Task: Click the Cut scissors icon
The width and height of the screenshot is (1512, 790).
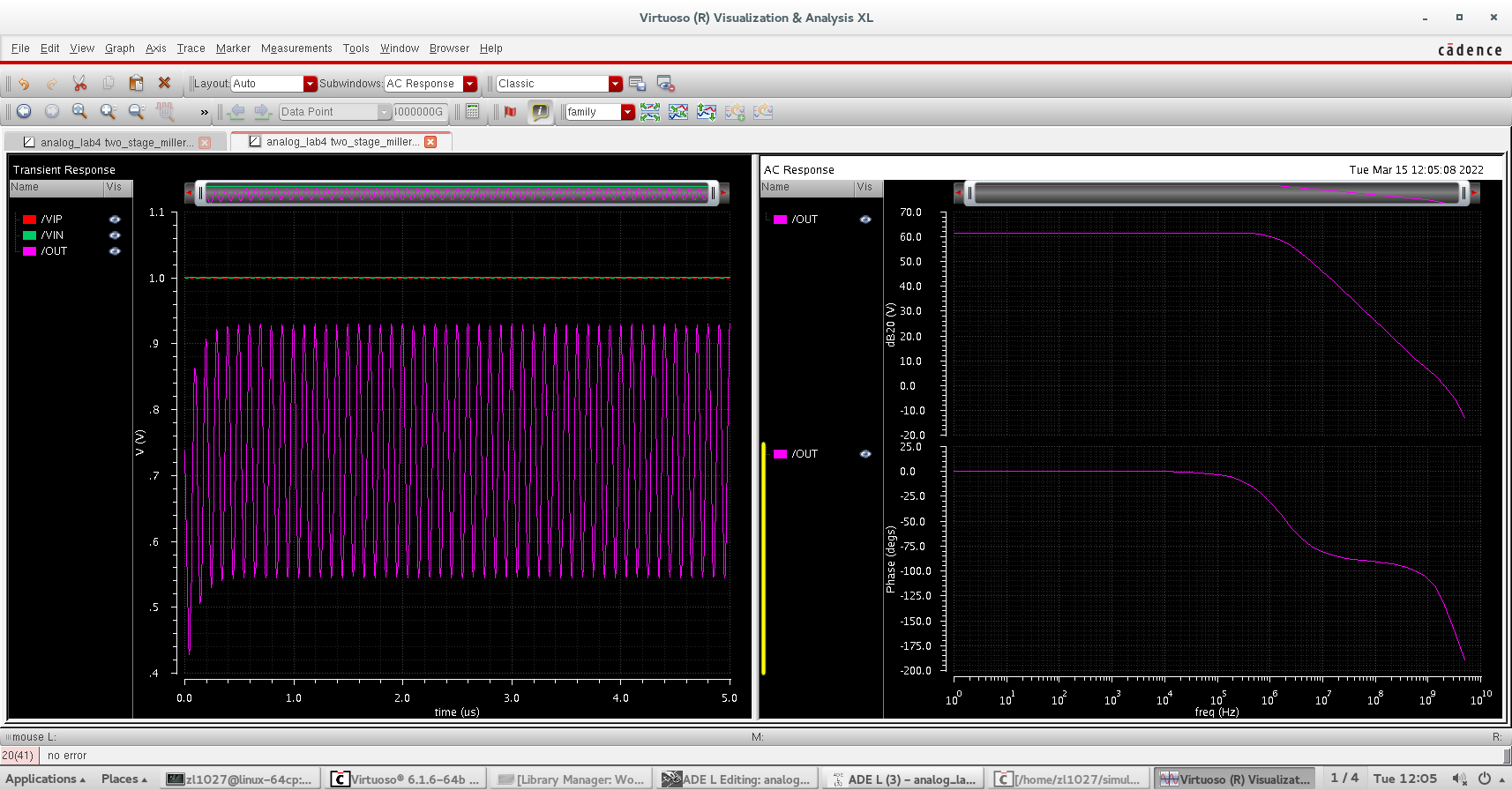Action: (79, 84)
